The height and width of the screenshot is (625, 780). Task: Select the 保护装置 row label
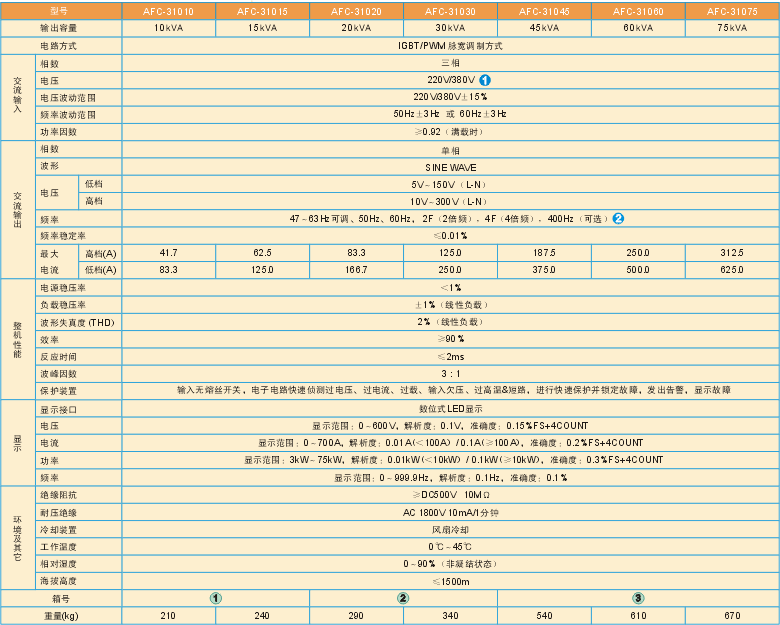pos(58,391)
